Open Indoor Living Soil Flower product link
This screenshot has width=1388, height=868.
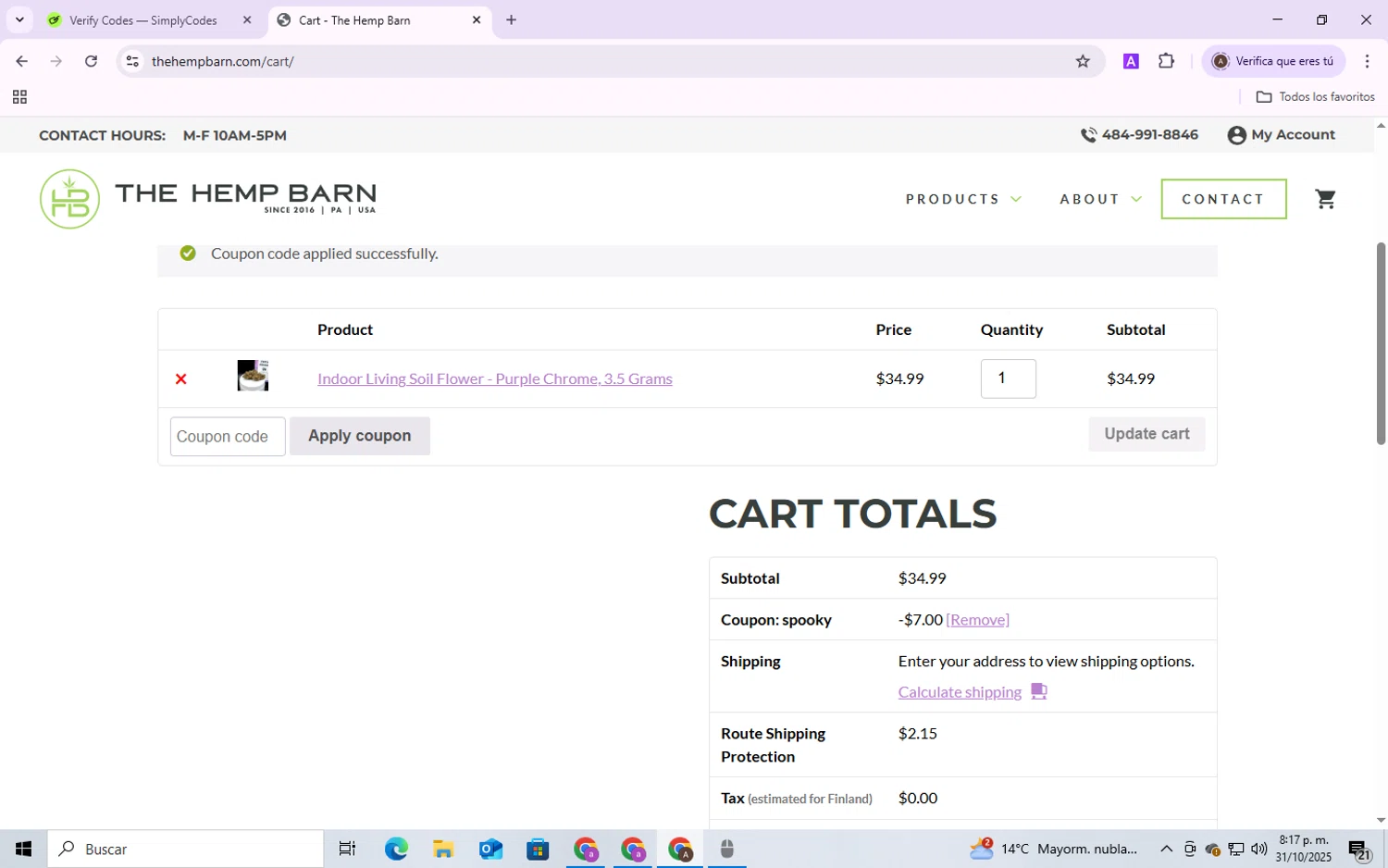[x=494, y=378]
